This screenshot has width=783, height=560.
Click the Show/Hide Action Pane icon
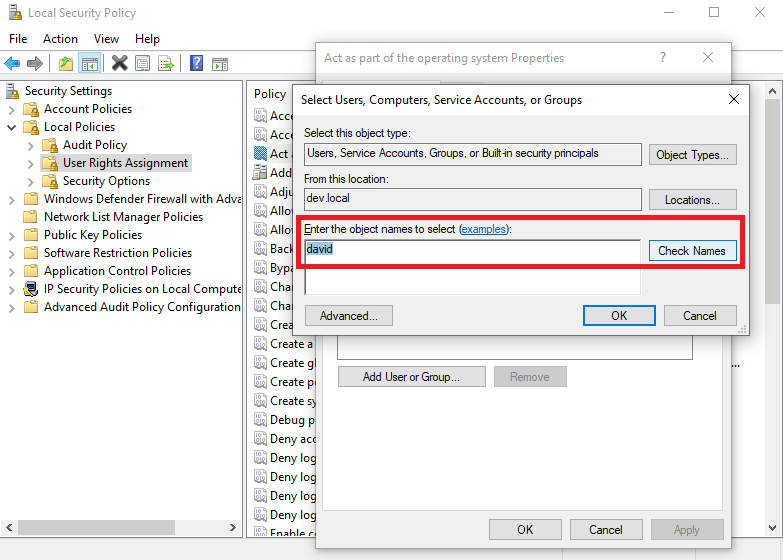(220, 64)
